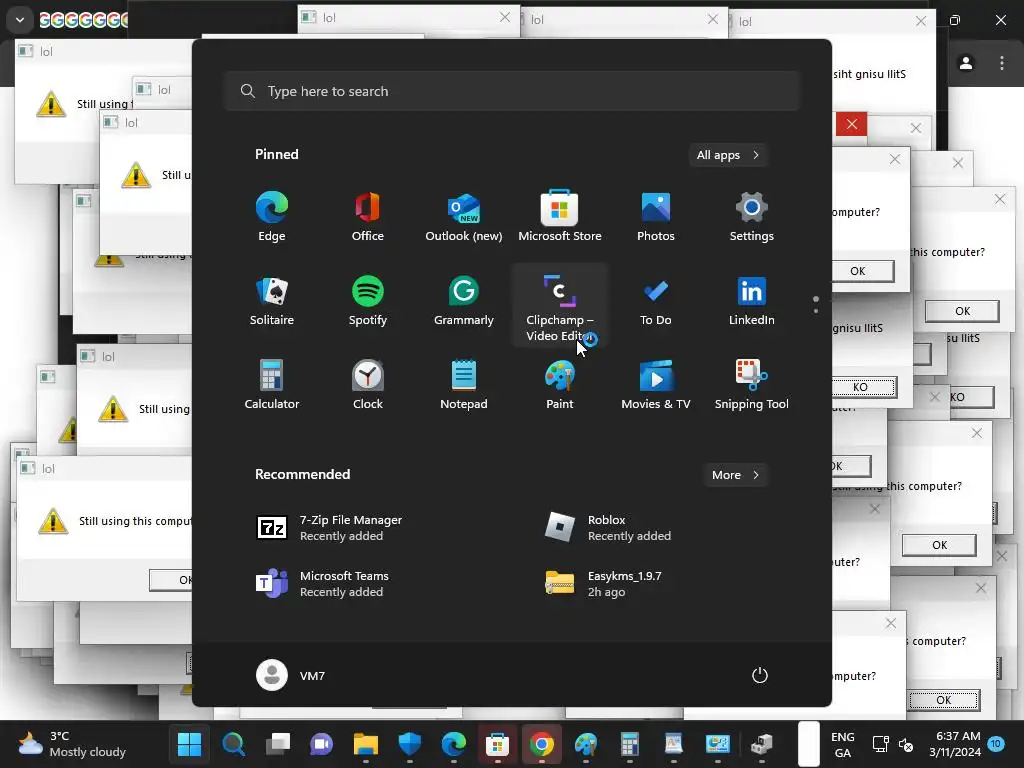
Task: Open Spotify from pinned apps
Action: click(x=368, y=301)
